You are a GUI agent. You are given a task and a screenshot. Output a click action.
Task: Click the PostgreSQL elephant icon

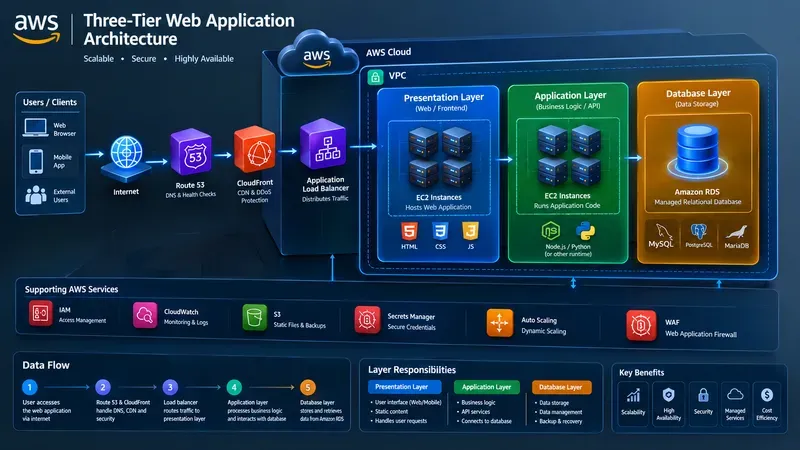(x=698, y=232)
